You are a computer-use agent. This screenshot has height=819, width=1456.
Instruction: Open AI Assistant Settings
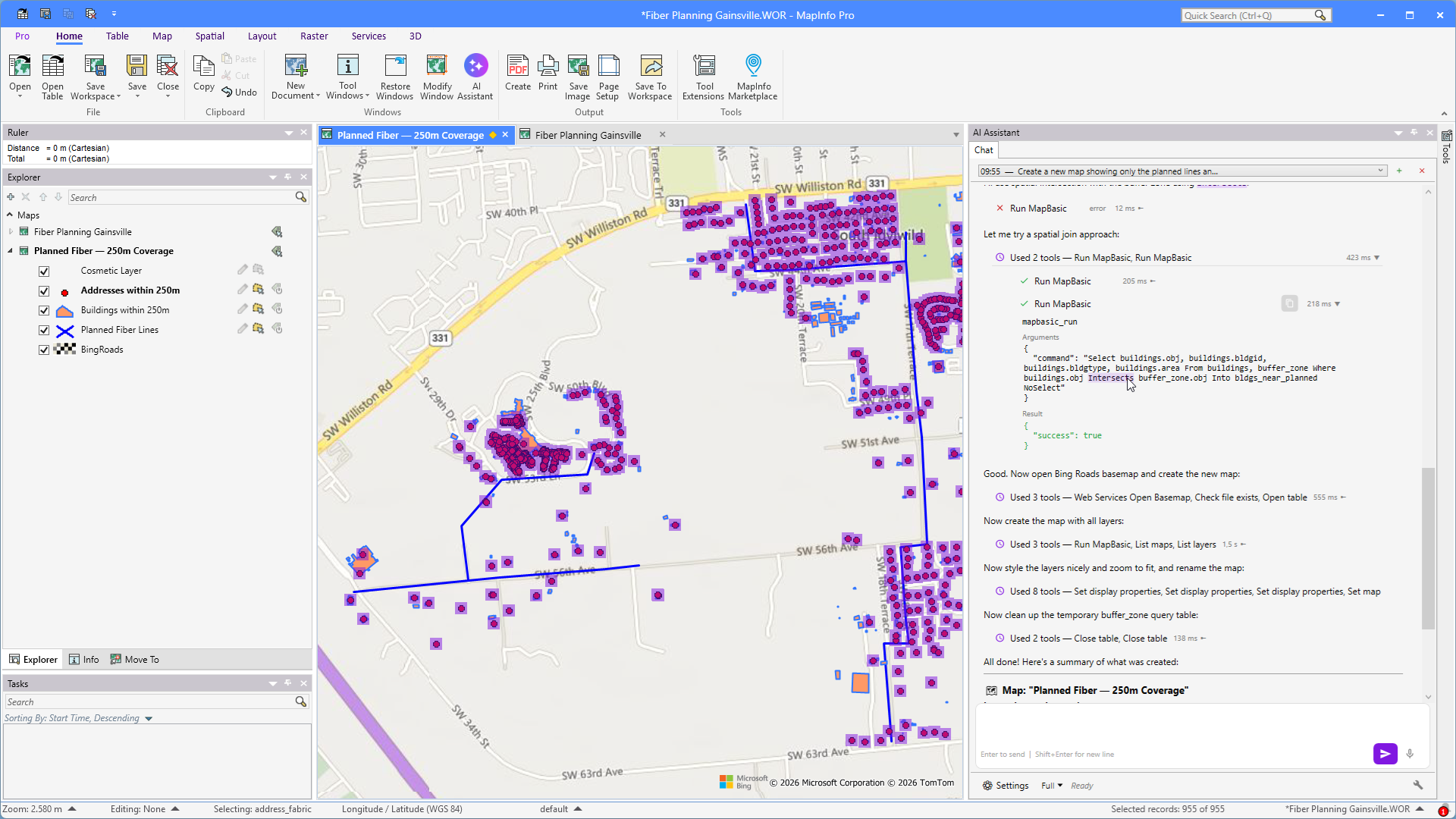coord(1006,786)
